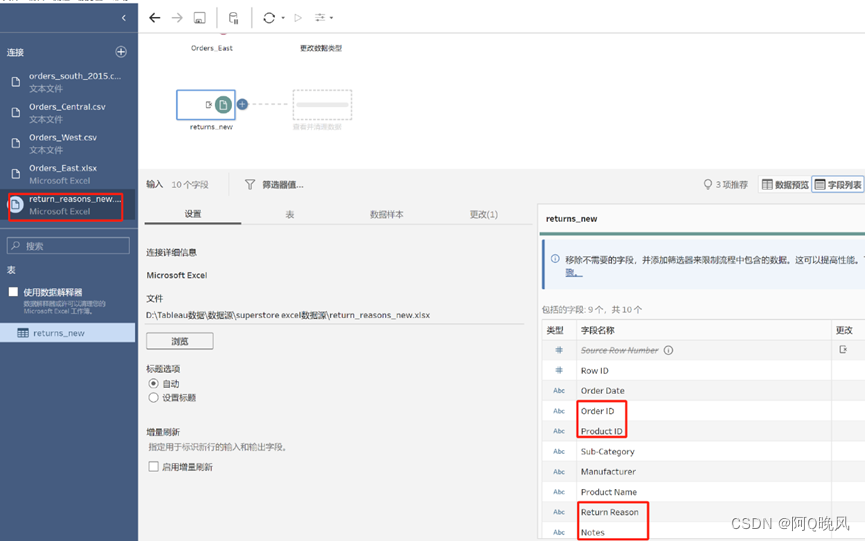This screenshot has width=865, height=541.
Task: Click the Abc type icon of Sub-Category
Action: click(559, 451)
